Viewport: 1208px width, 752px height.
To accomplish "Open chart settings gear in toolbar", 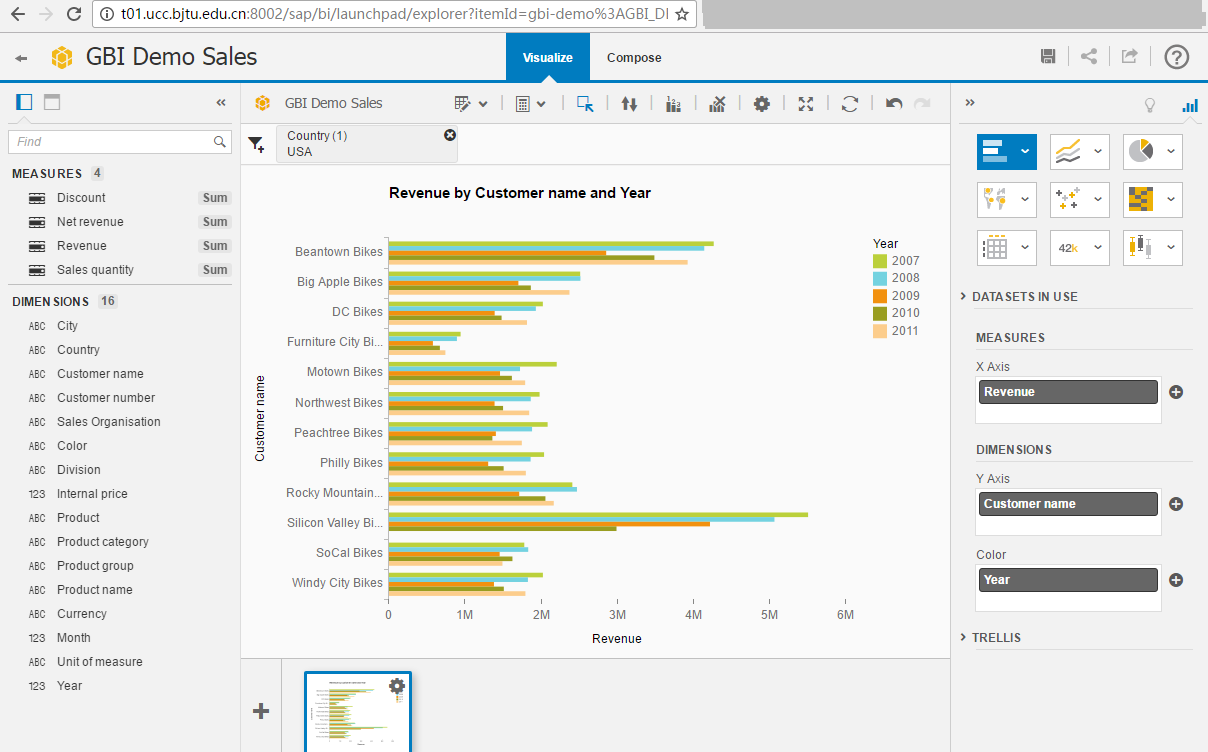I will [762, 103].
